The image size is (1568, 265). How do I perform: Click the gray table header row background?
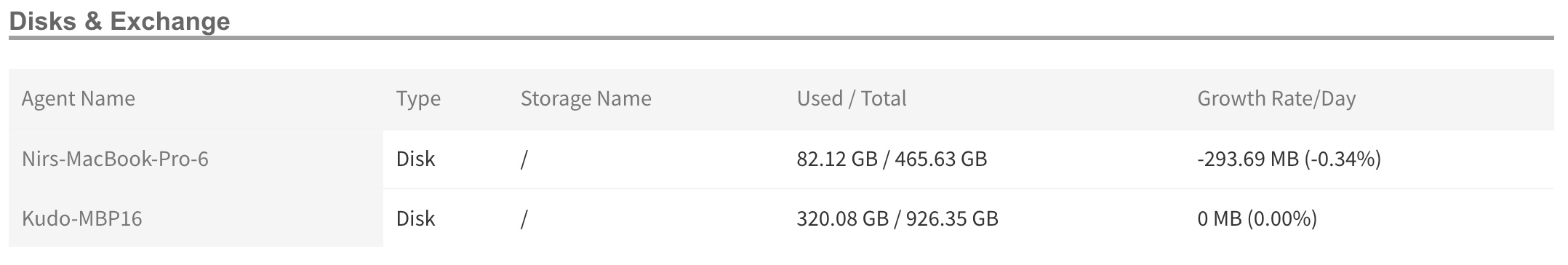[781, 100]
